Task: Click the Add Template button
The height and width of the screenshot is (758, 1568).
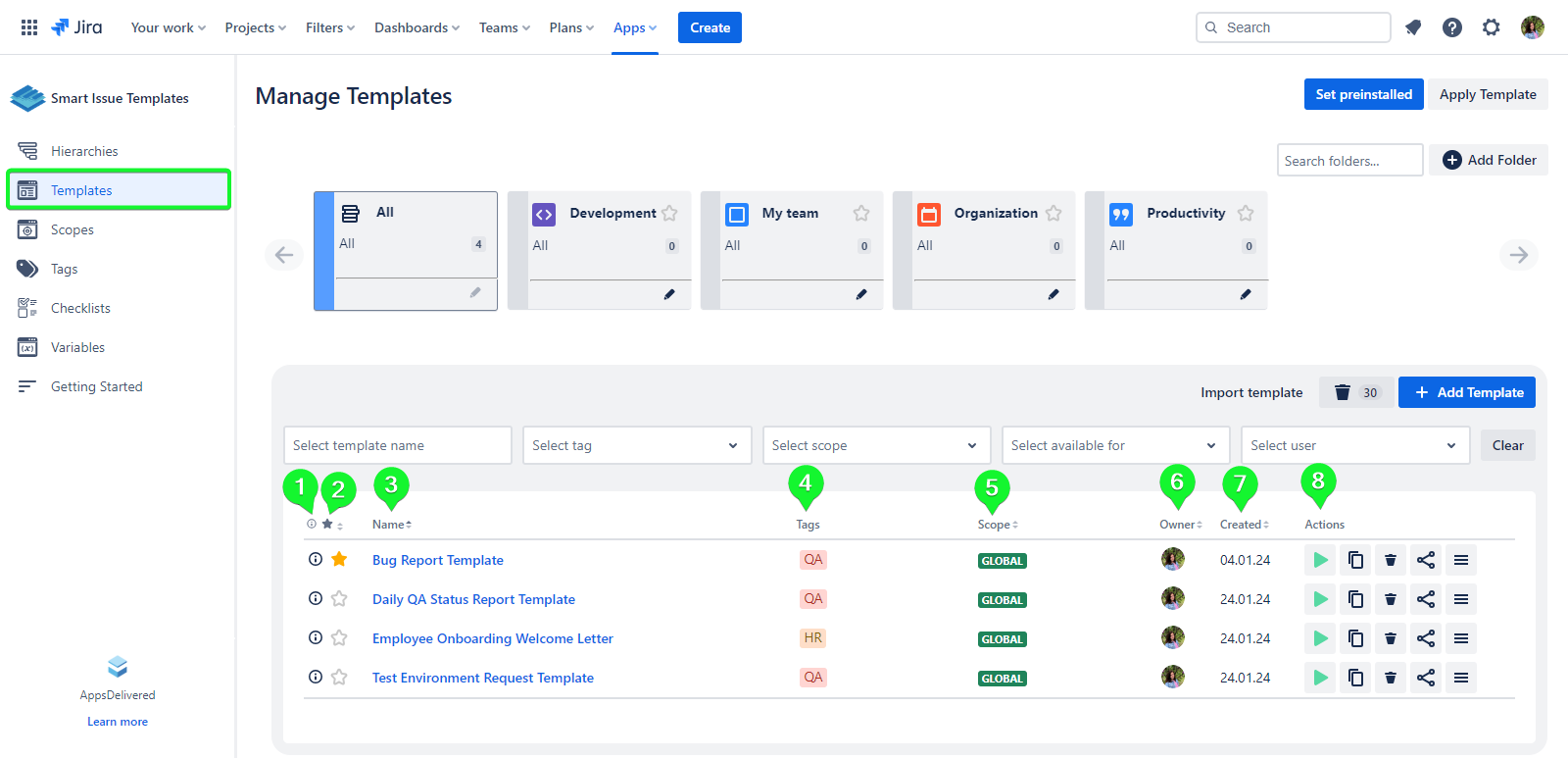Action: (x=1467, y=392)
